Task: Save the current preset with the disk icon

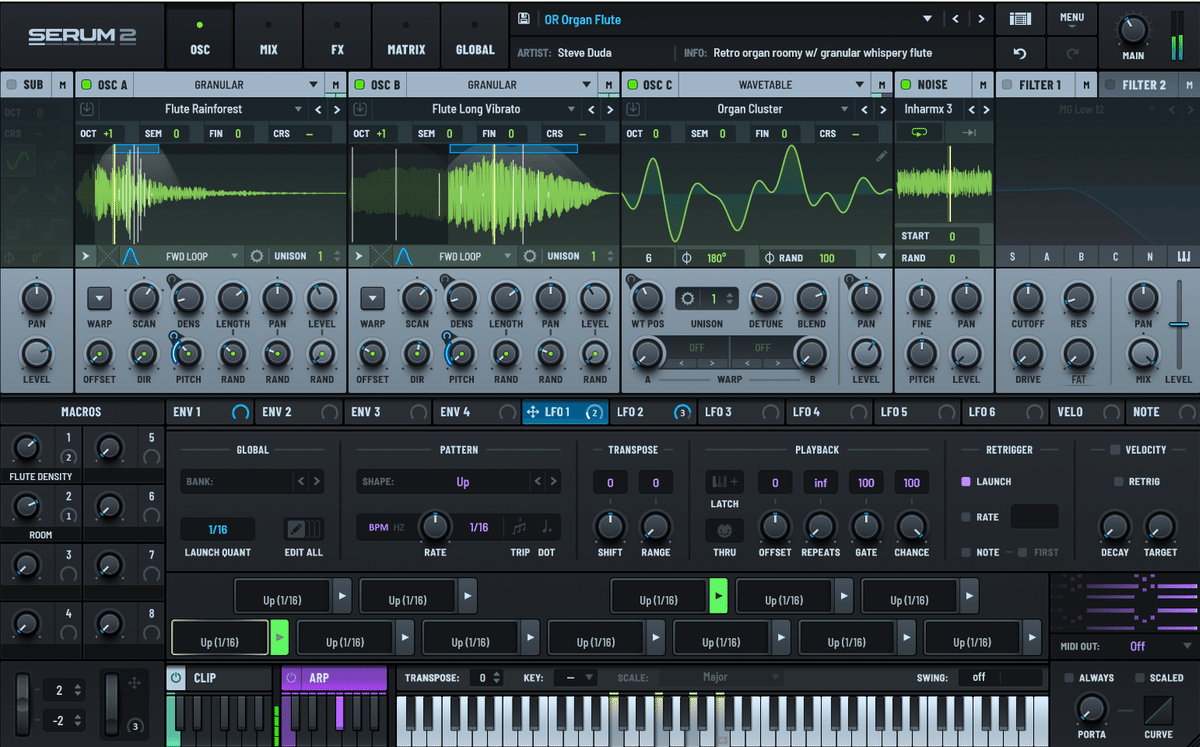Action: pos(523,19)
